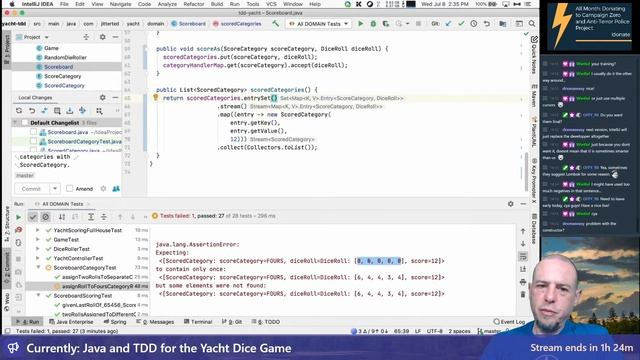640x360 pixels.
Task: Click Run with Coverage icon
Action: click(x=386, y=24)
